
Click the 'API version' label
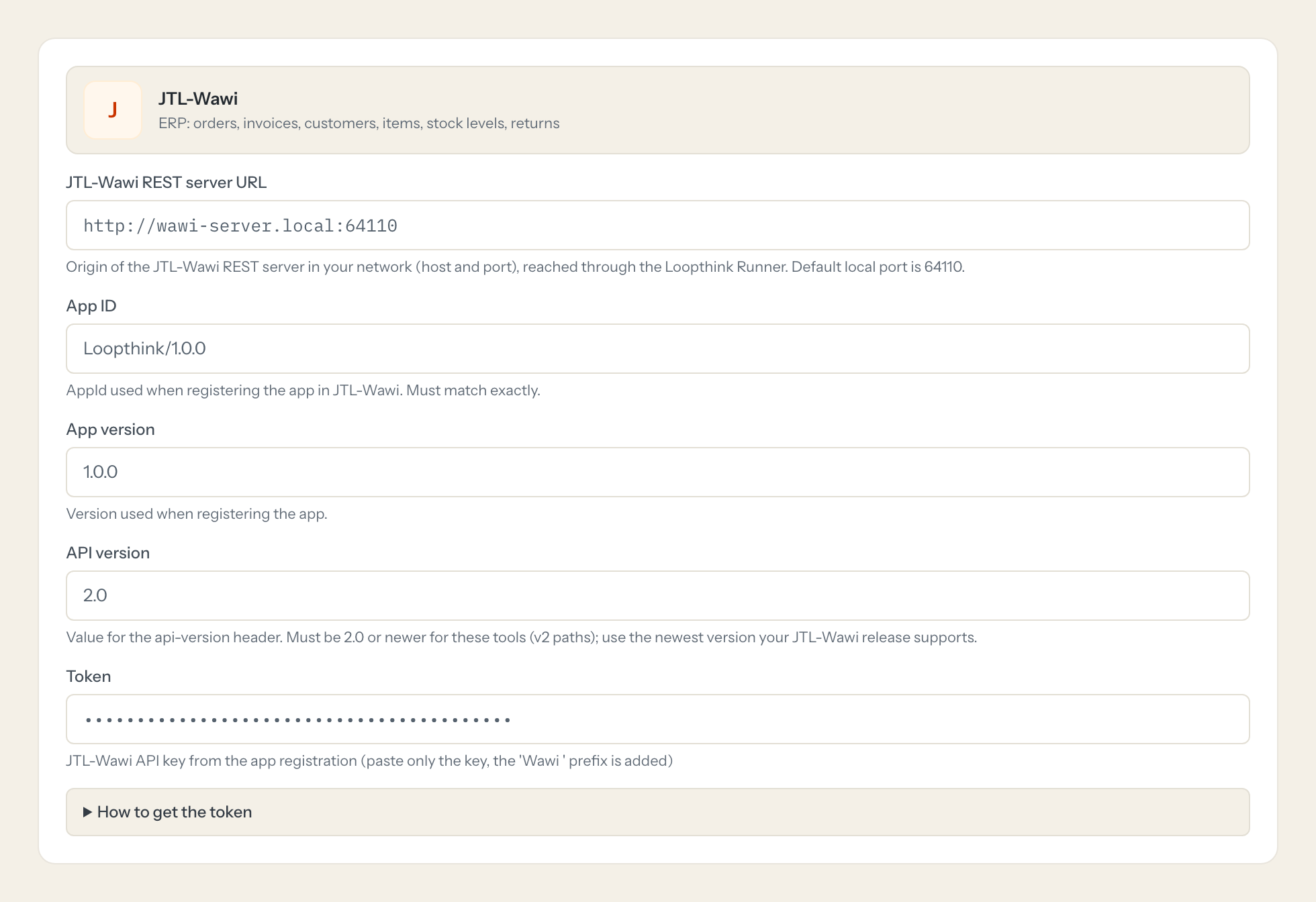click(108, 553)
